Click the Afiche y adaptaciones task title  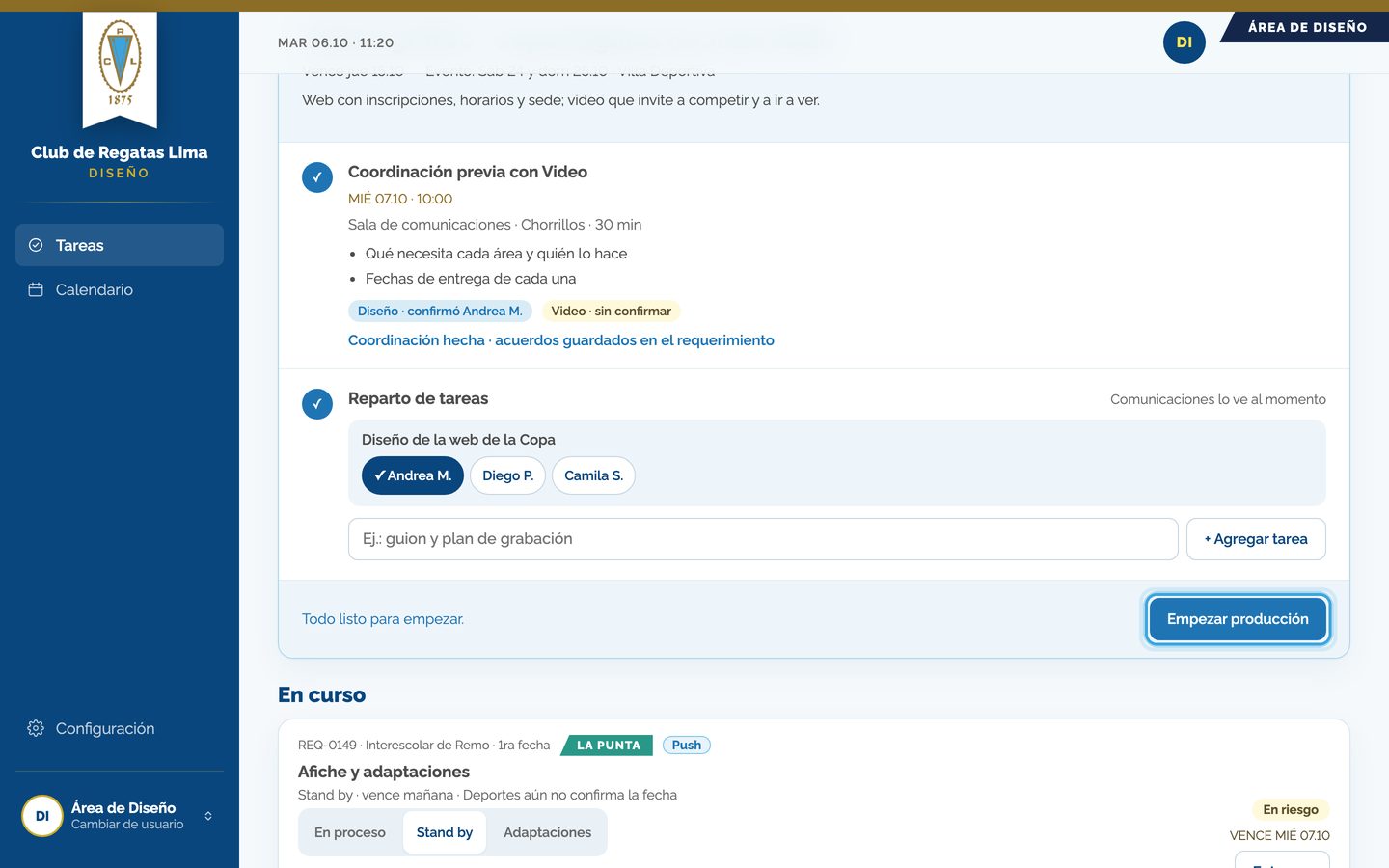[x=384, y=772]
